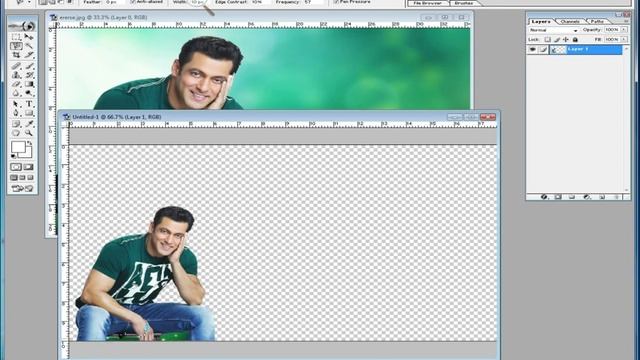This screenshot has width=640, height=360.
Task: Switch to the Paths tab
Action: tap(598, 22)
